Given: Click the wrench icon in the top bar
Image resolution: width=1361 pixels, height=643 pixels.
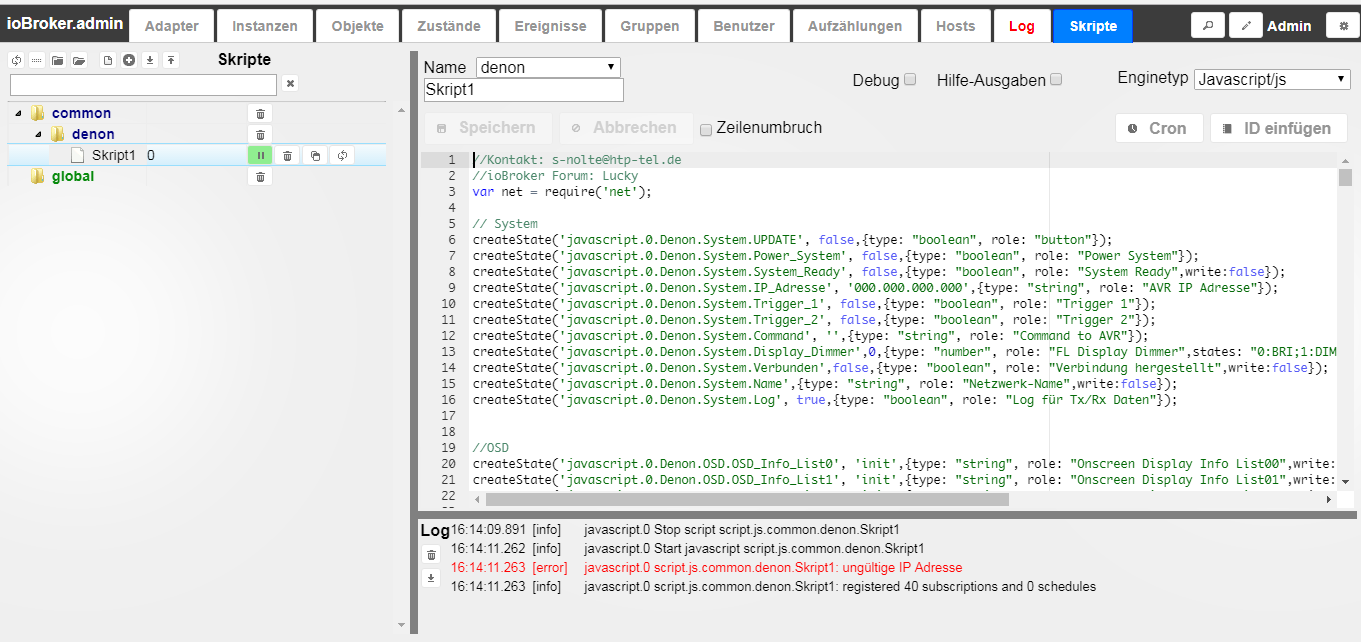Looking at the screenshot, I should (1207, 26).
